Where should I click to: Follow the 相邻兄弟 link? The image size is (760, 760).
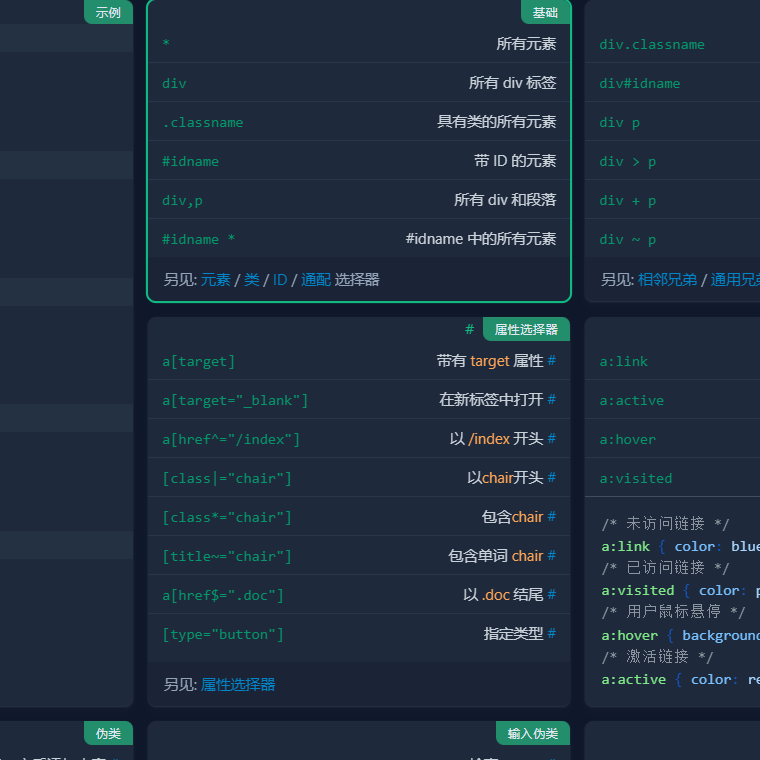click(x=667, y=280)
